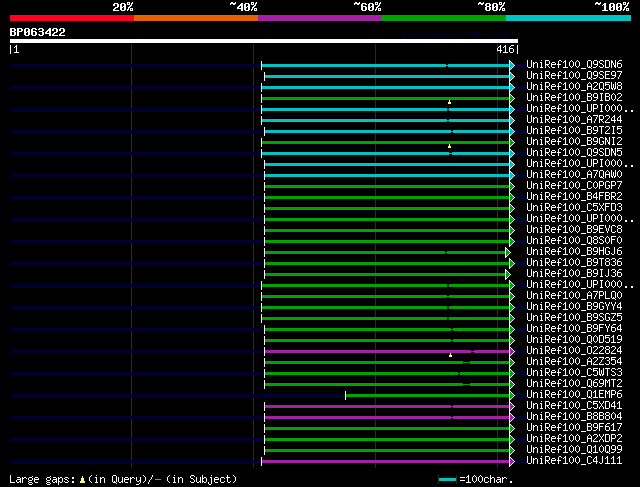Select the UniRef100_B9GYY4 label

(574, 307)
